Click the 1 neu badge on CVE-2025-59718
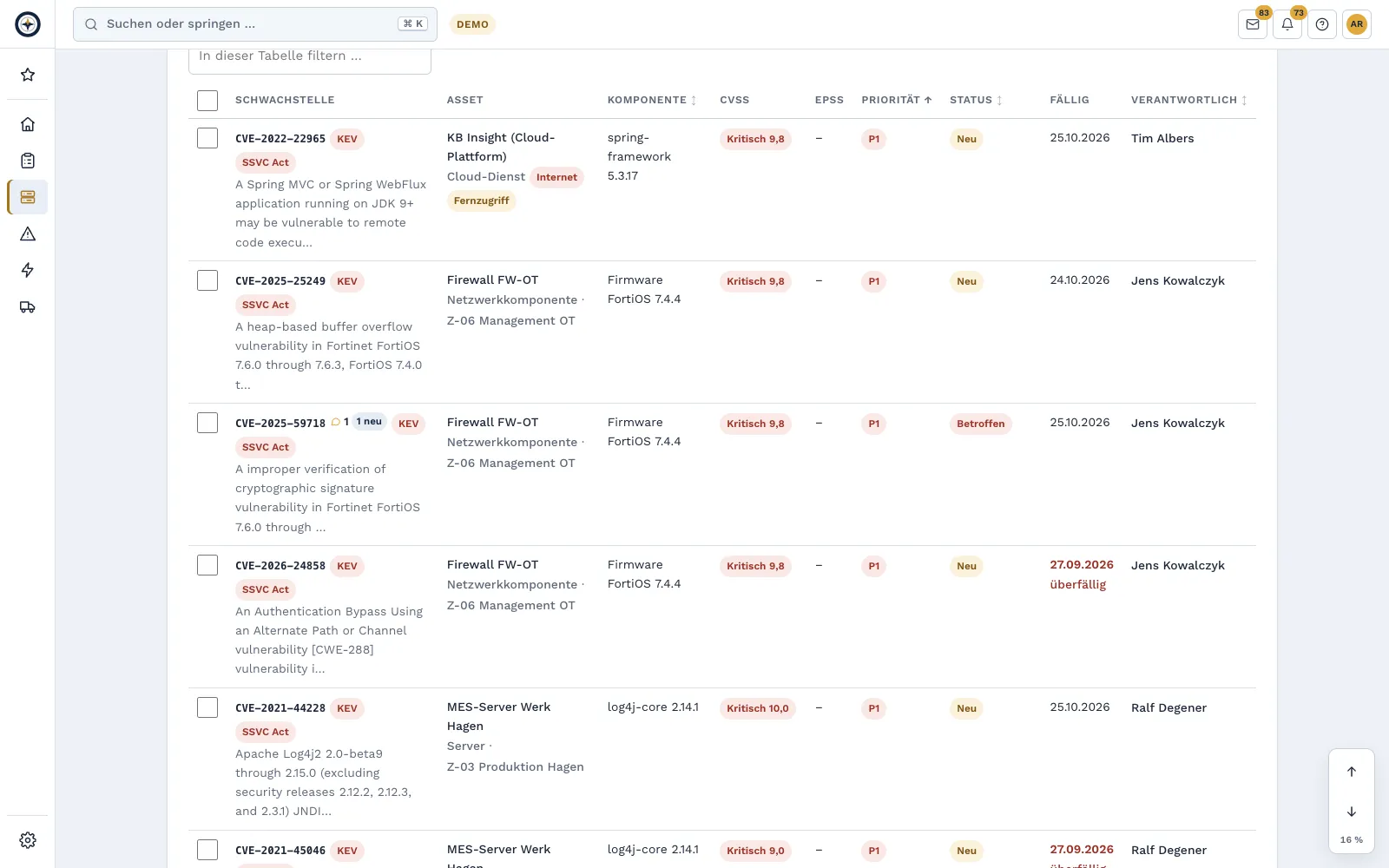 click(x=369, y=422)
